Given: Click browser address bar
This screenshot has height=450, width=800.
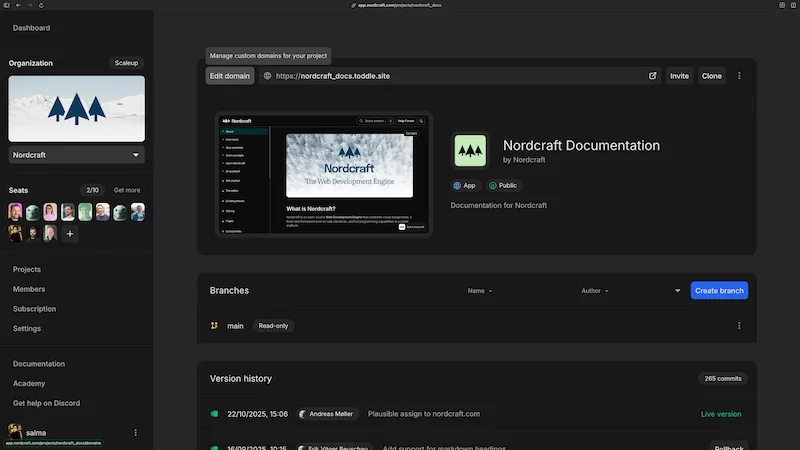Looking at the screenshot, I should point(396,5).
